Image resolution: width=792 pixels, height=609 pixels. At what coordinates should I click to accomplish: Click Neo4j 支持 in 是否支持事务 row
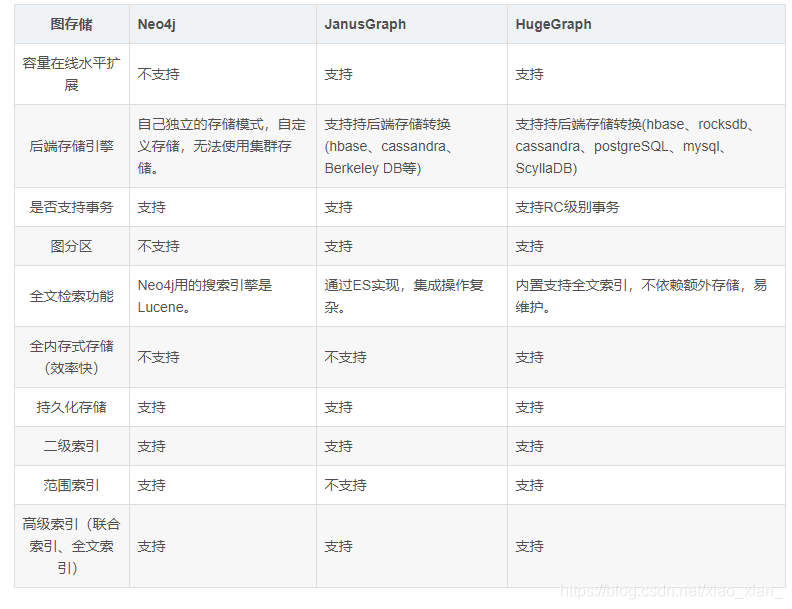point(152,207)
